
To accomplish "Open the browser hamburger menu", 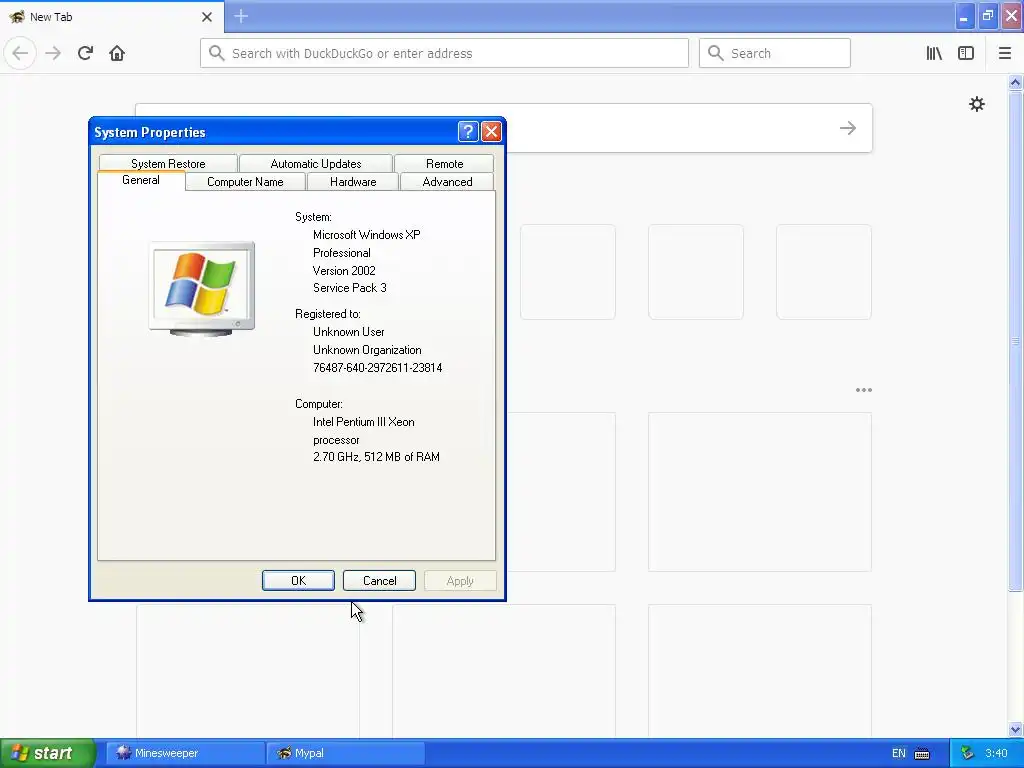I will coord(1004,53).
